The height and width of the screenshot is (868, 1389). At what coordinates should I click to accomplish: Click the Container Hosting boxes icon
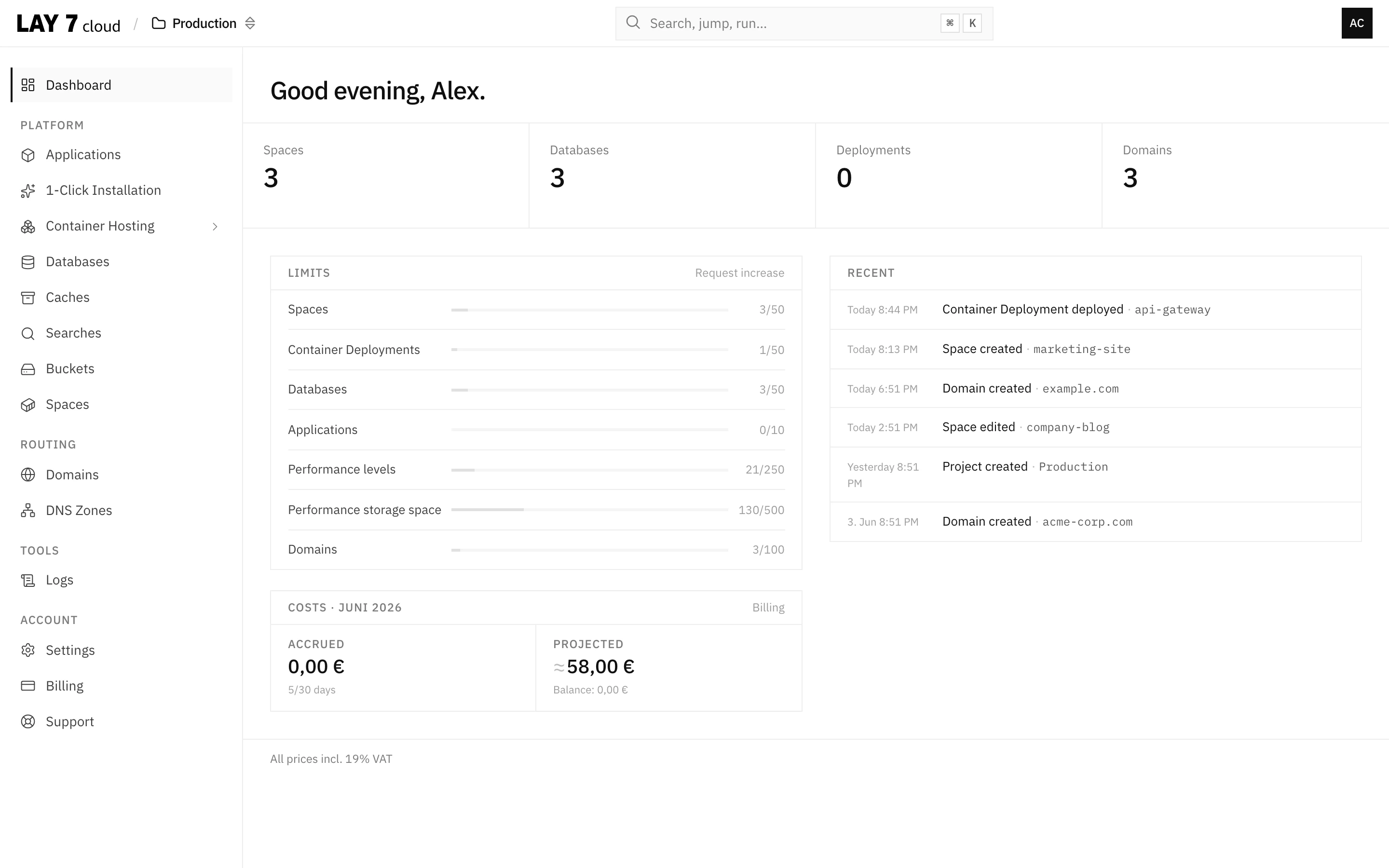point(27,226)
